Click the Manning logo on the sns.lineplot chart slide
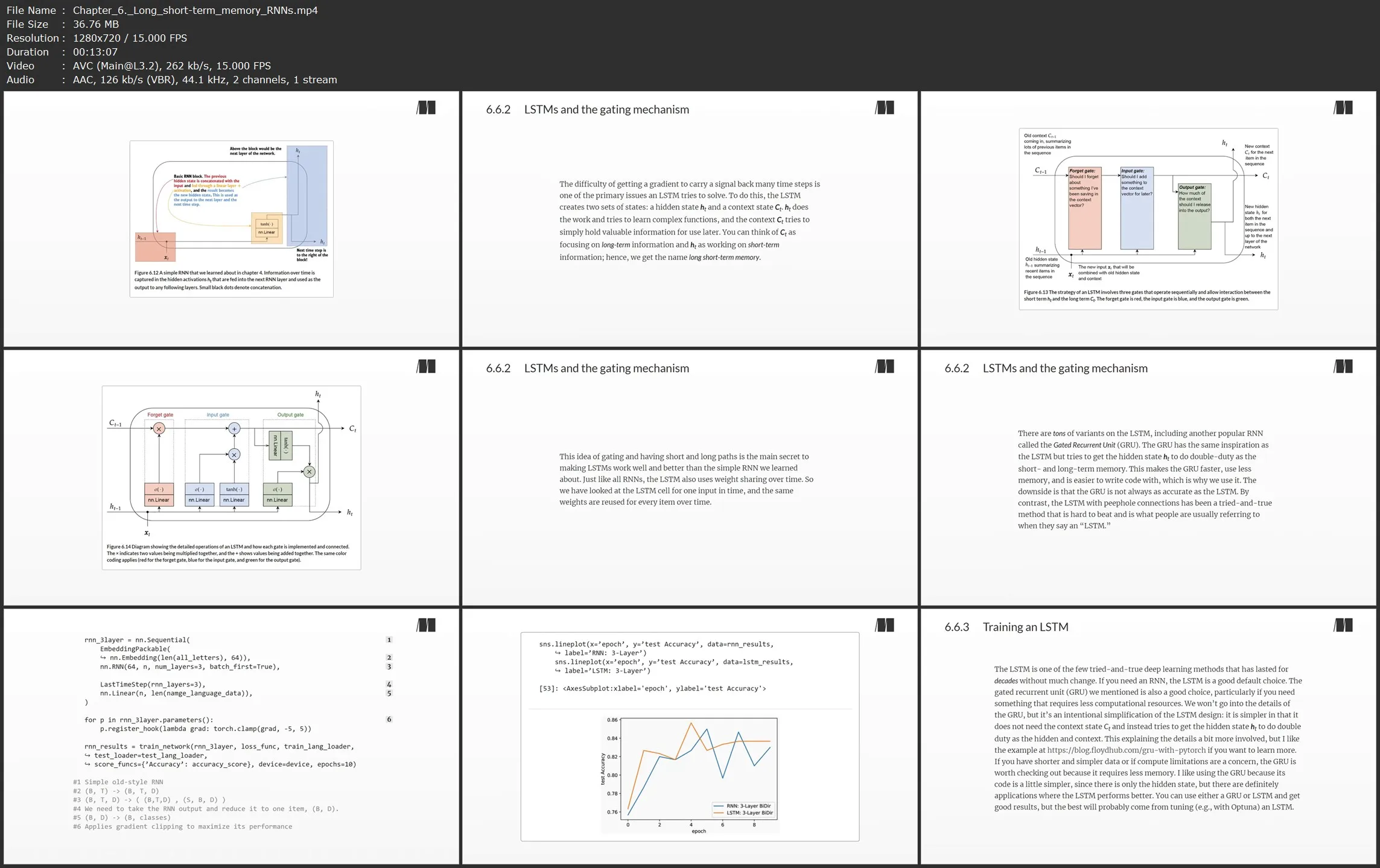This screenshot has height=868, width=1380. pyautogui.click(x=885, y=626)
